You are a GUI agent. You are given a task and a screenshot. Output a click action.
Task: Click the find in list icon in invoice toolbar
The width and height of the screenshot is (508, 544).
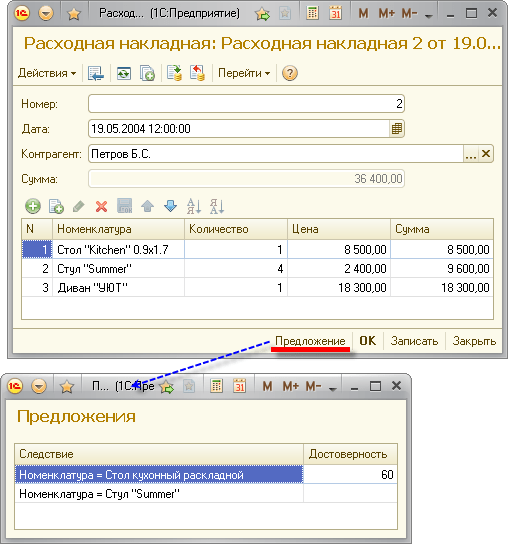click(96, 73)
